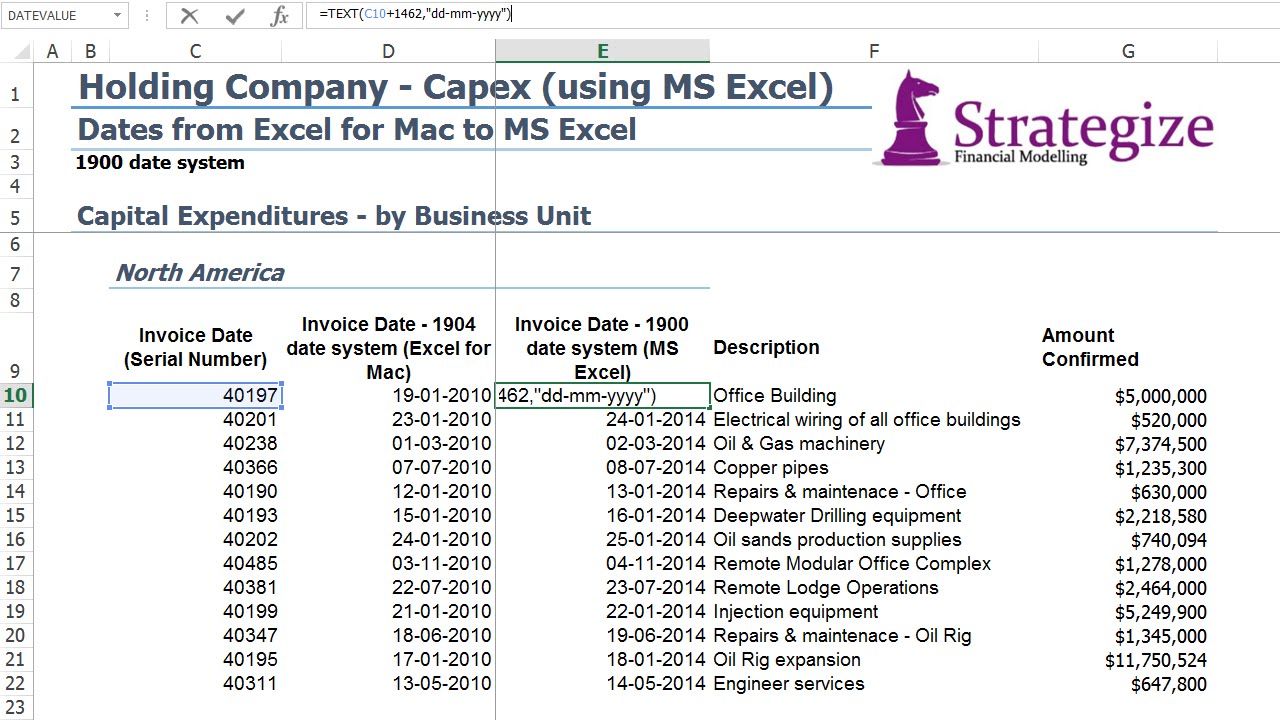Select column E header
The width and height of the screenshot is (1280, 720).
(602, 52)
